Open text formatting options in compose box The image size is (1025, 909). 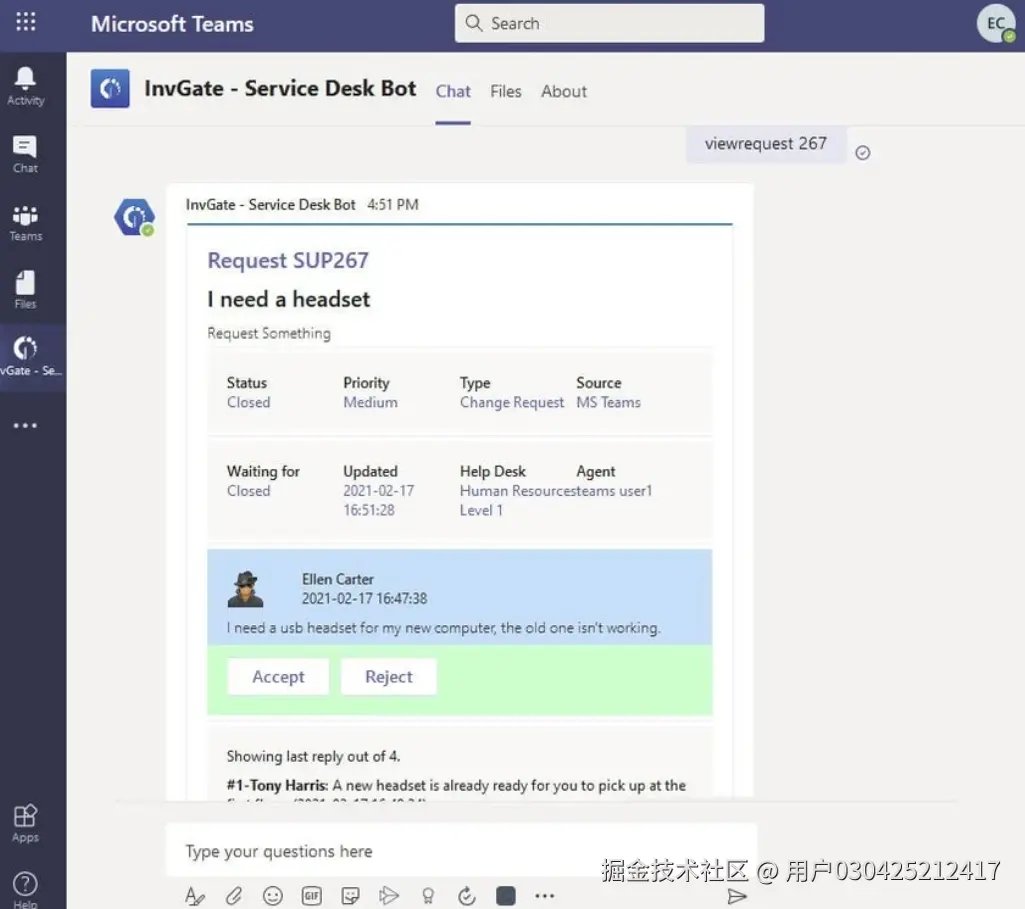tap(194, 896)
